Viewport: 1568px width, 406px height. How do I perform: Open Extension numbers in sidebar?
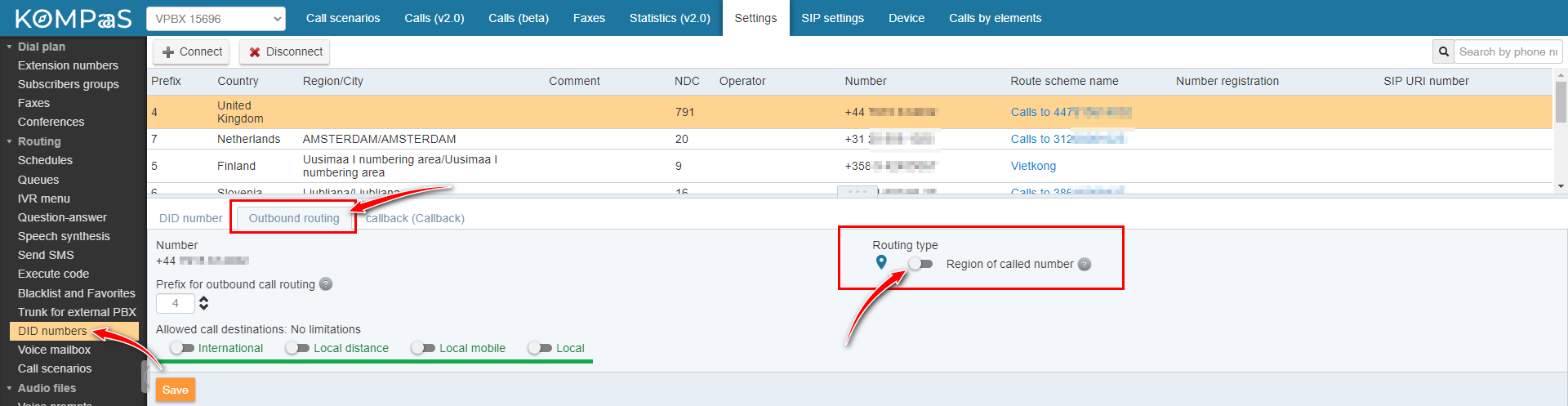coord(68,65)
